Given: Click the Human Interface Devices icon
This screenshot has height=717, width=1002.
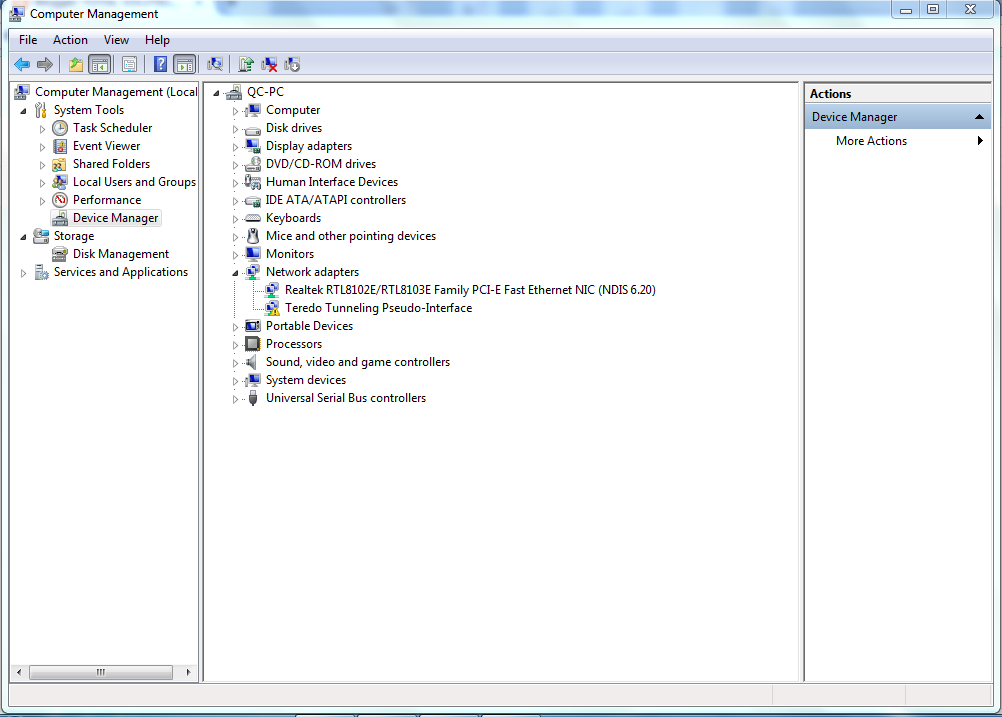Looking at the screenshot, I should pyautogui.click(x=253, y=182).
